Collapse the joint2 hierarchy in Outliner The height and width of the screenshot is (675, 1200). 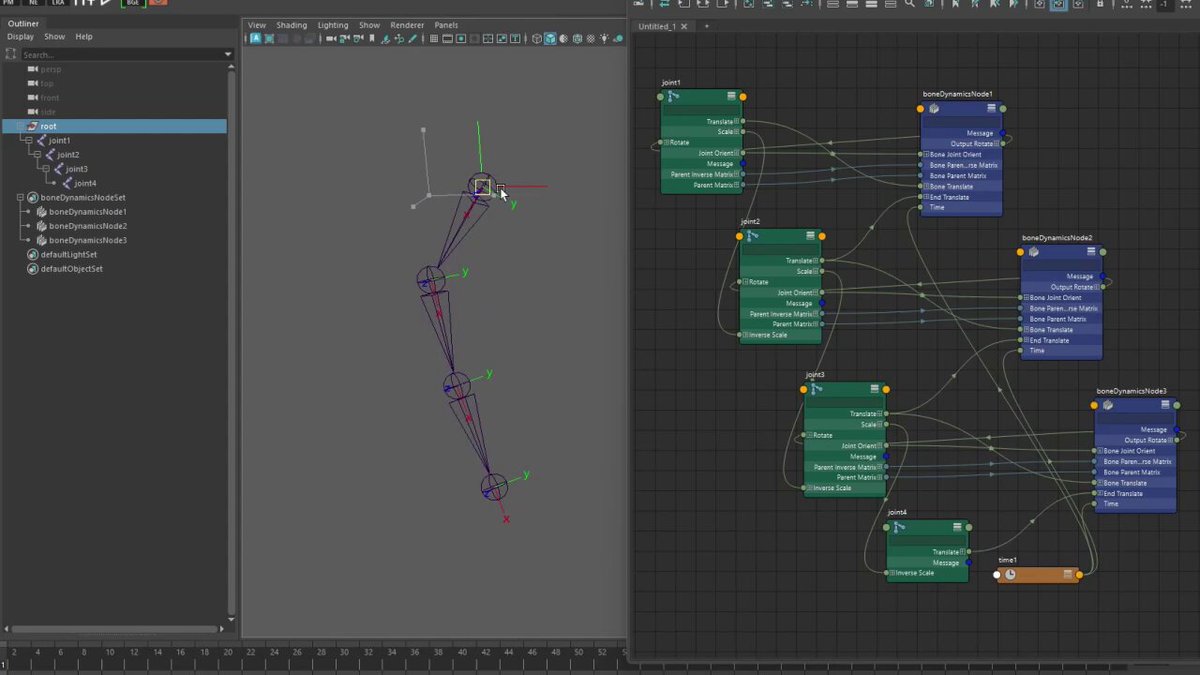tap(37, 155)
